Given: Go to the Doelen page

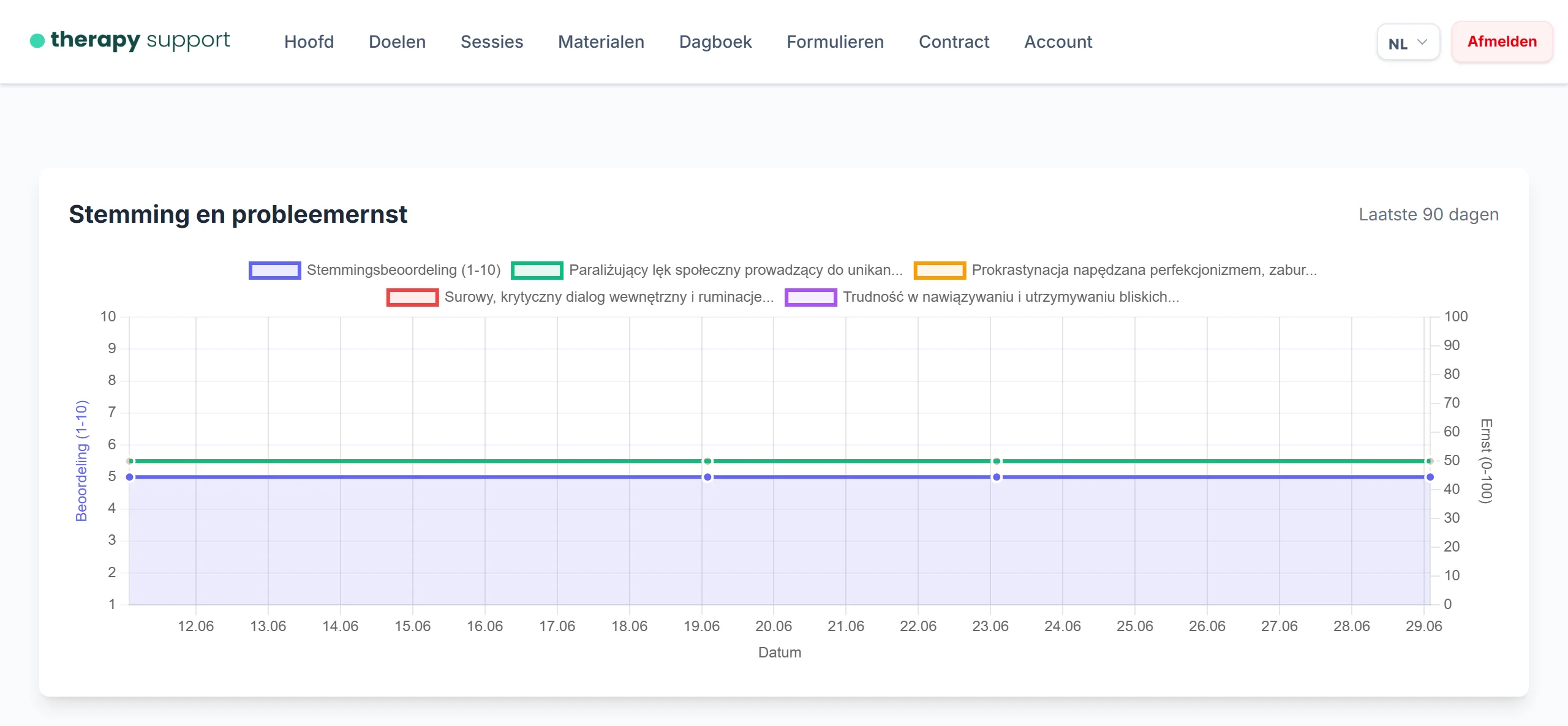Looking at the screenshot, I should 397,42.
